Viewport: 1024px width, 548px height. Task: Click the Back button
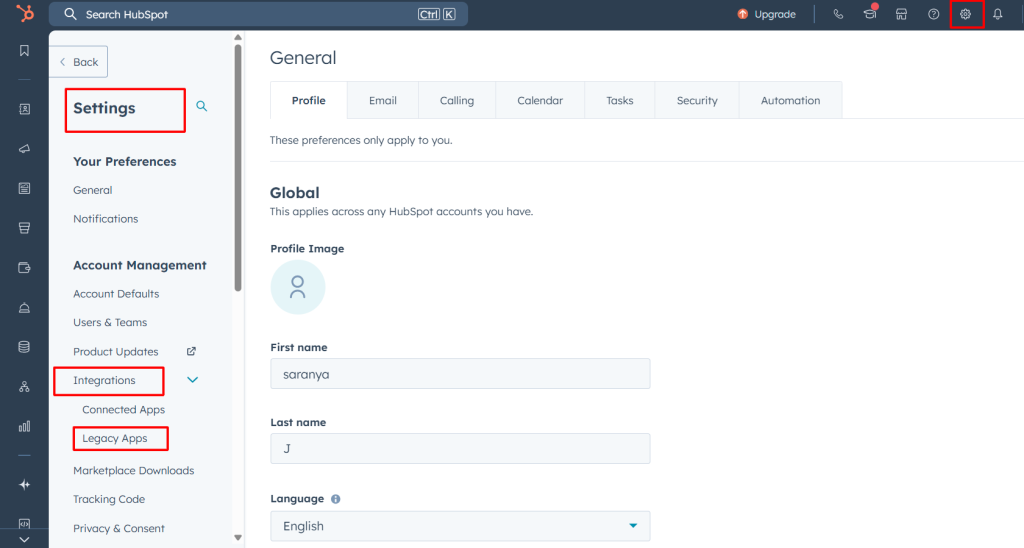click(78, 62)
